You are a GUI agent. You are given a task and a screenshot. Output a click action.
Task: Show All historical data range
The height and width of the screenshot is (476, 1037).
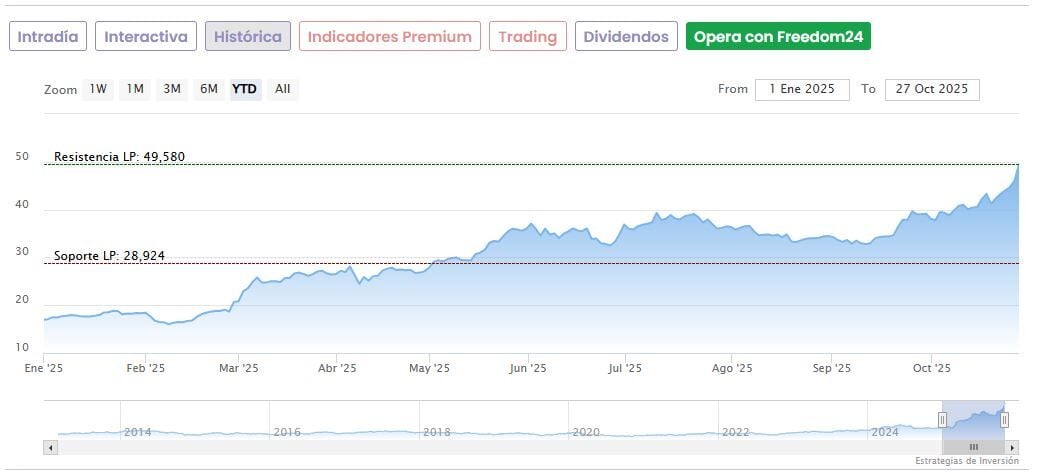click(283, 89)
